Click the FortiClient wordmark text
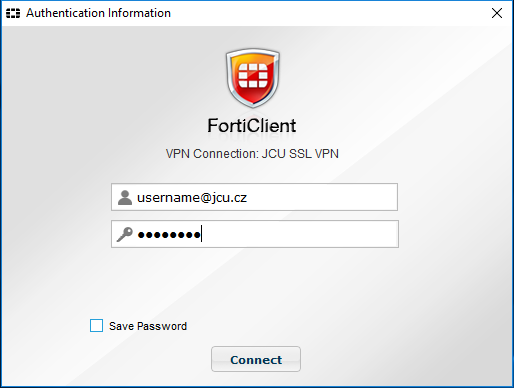The height and width of the screenshot is (388, 514). [252, 126]
